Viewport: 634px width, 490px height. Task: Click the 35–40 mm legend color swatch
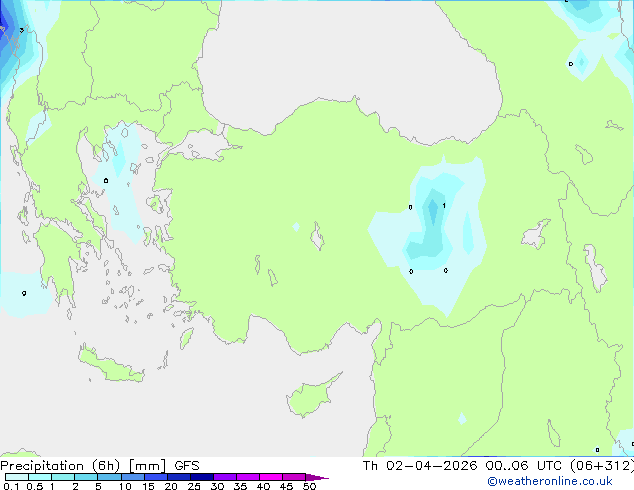(x=247, y=477)
